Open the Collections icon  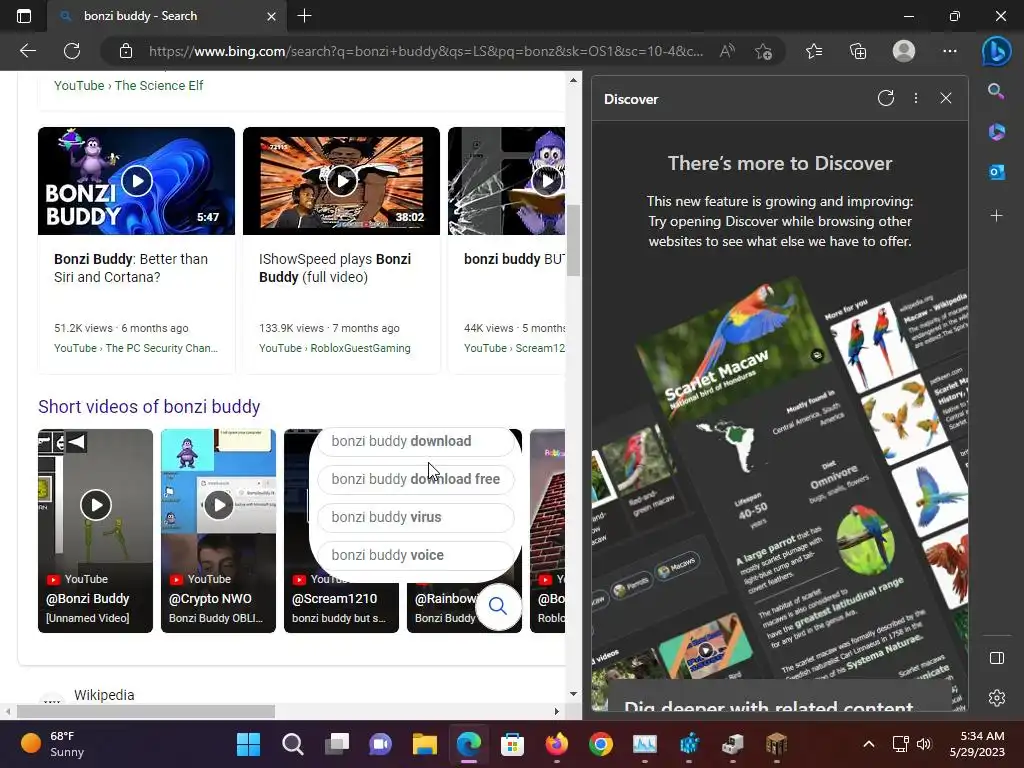tap(858, 51)
